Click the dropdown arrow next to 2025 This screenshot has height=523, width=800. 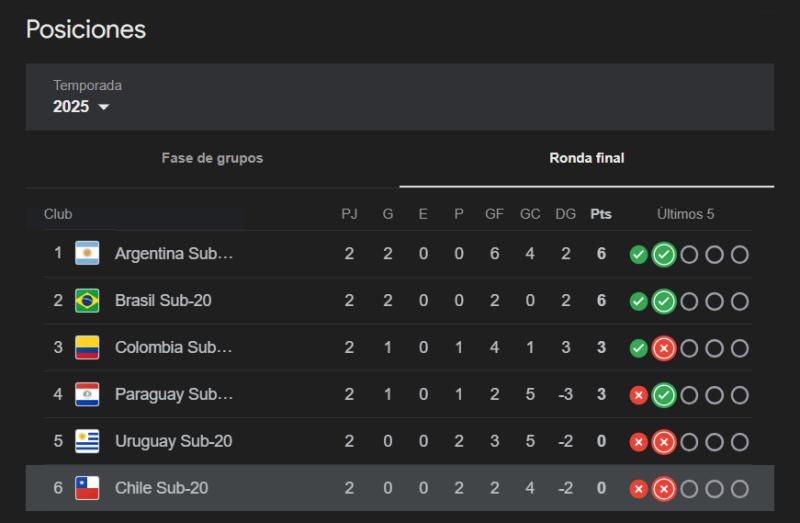coord(104,107)
